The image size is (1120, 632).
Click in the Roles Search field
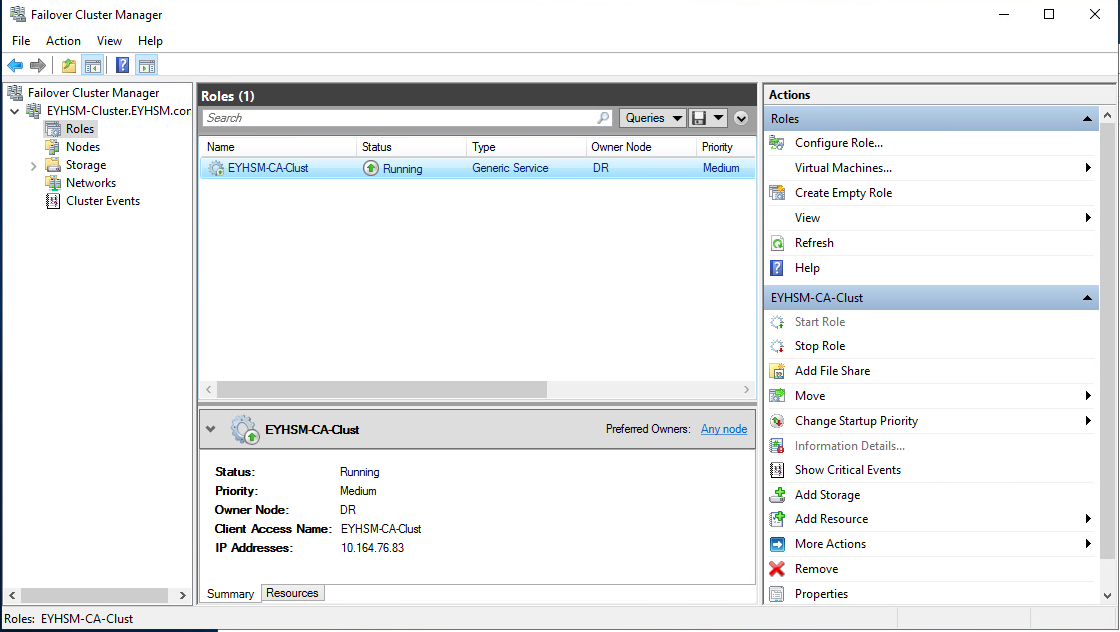tap(400, 118)
